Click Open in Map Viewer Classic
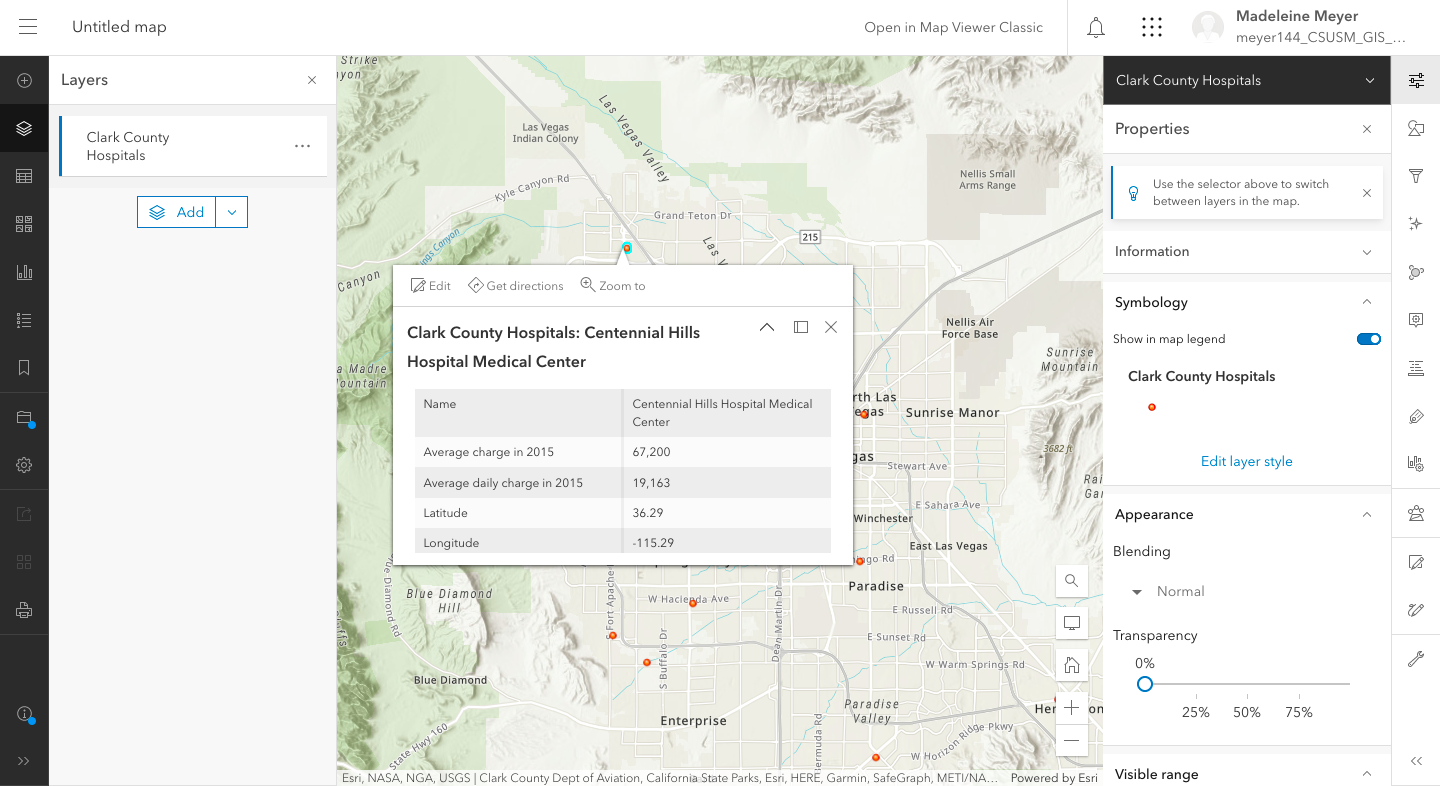This screenshot has width=1440, height=786. pos(953,27)
